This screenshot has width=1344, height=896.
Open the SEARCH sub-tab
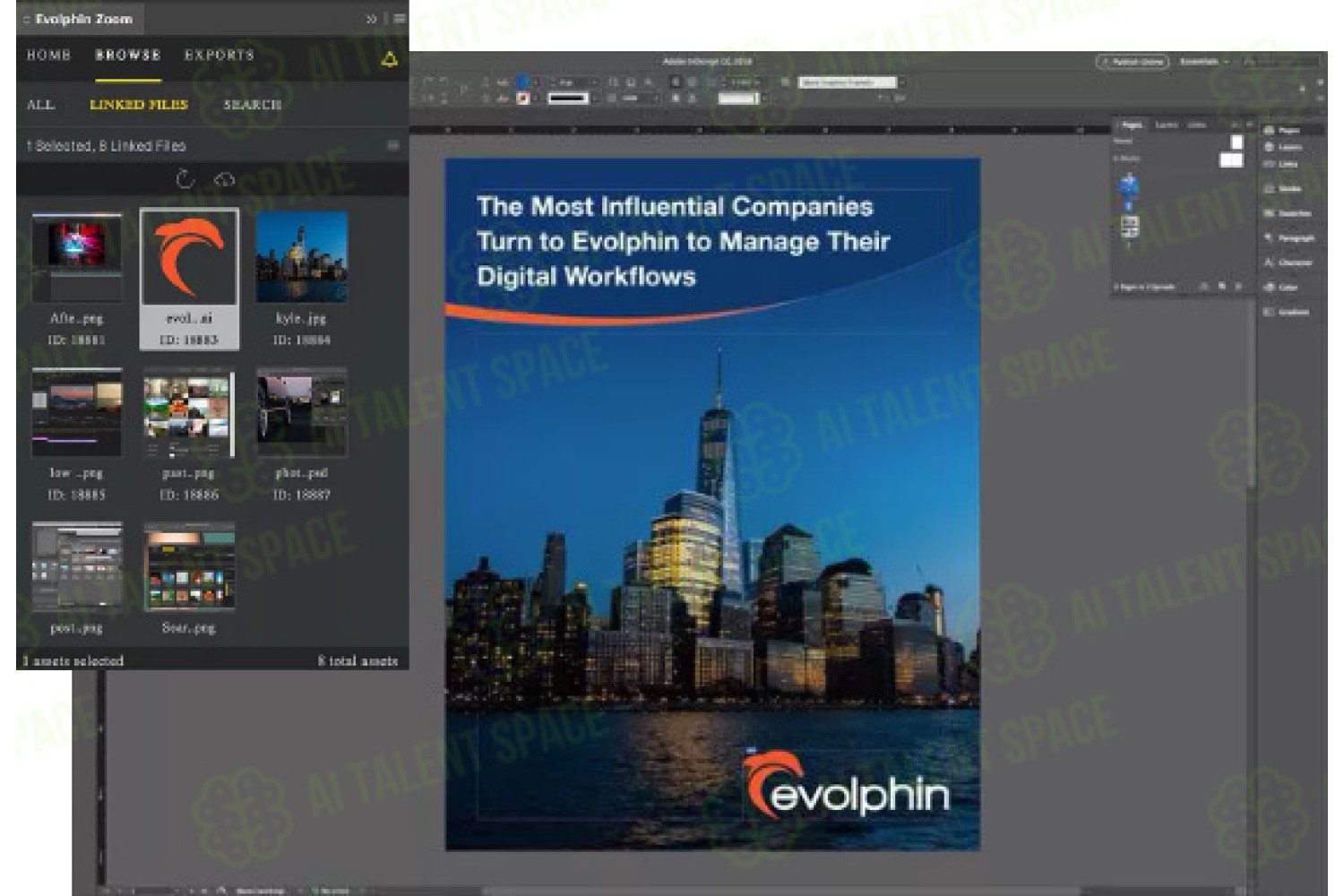click(x=253, y=105)
